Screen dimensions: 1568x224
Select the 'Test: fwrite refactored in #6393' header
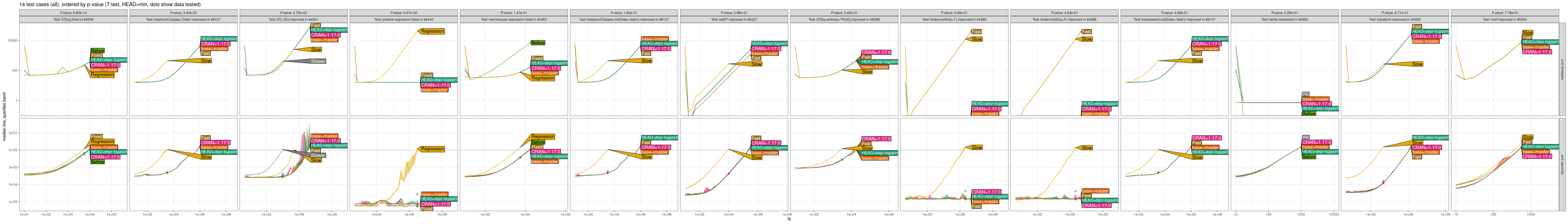[1284, 20]
